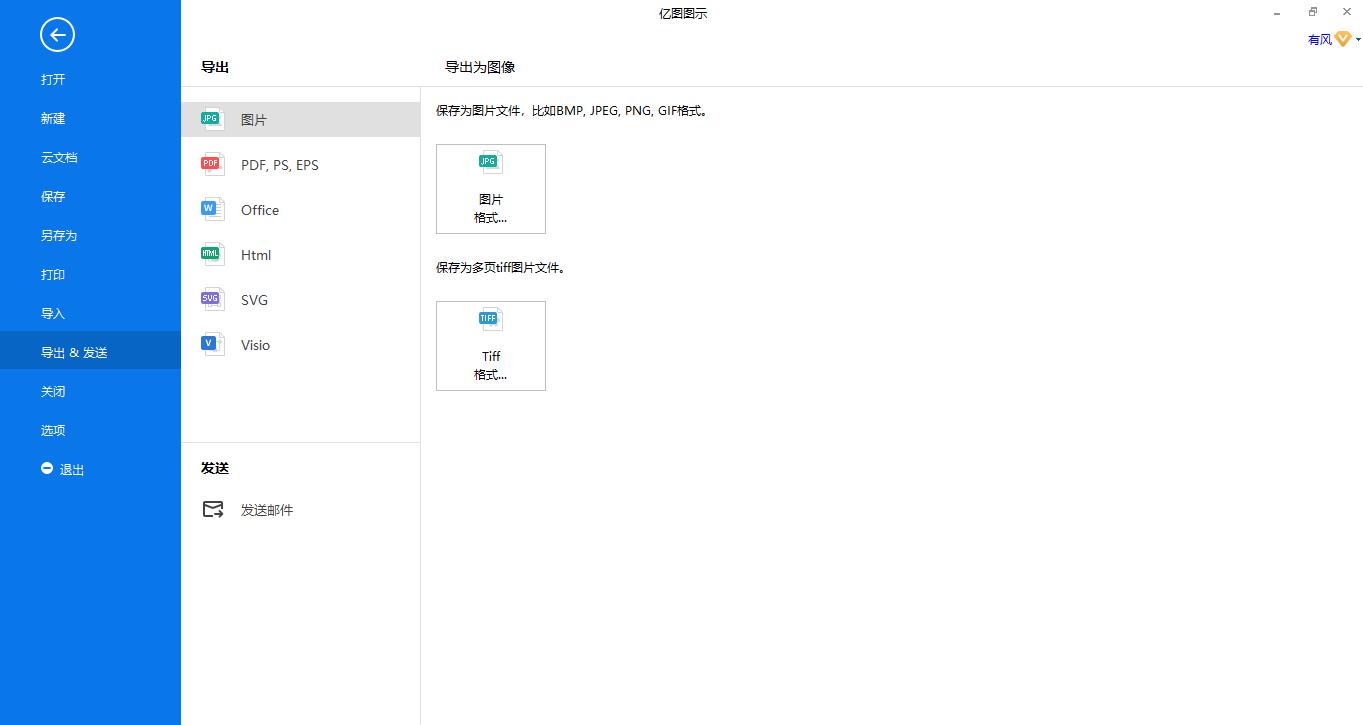The height and width of the screenshot is (725, 1363).
Task: Select Visio export category label
Action: (255, 345)
